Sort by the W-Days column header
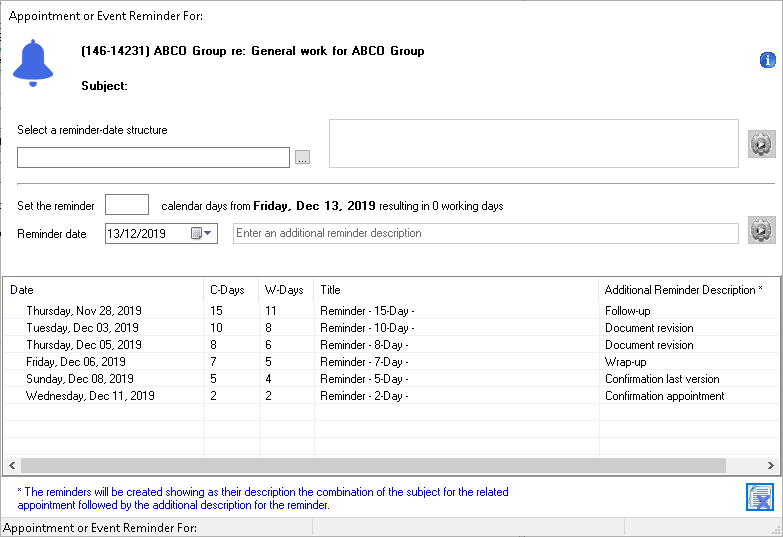 pyautogui.click(x=286, y=290)
